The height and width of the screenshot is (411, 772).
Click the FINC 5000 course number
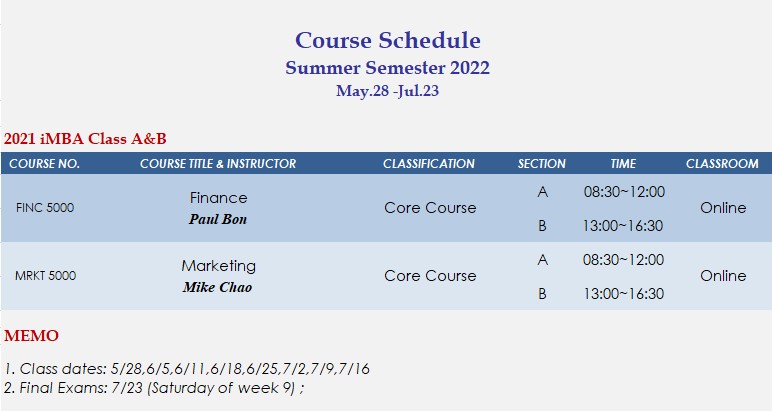coord(45,208)
